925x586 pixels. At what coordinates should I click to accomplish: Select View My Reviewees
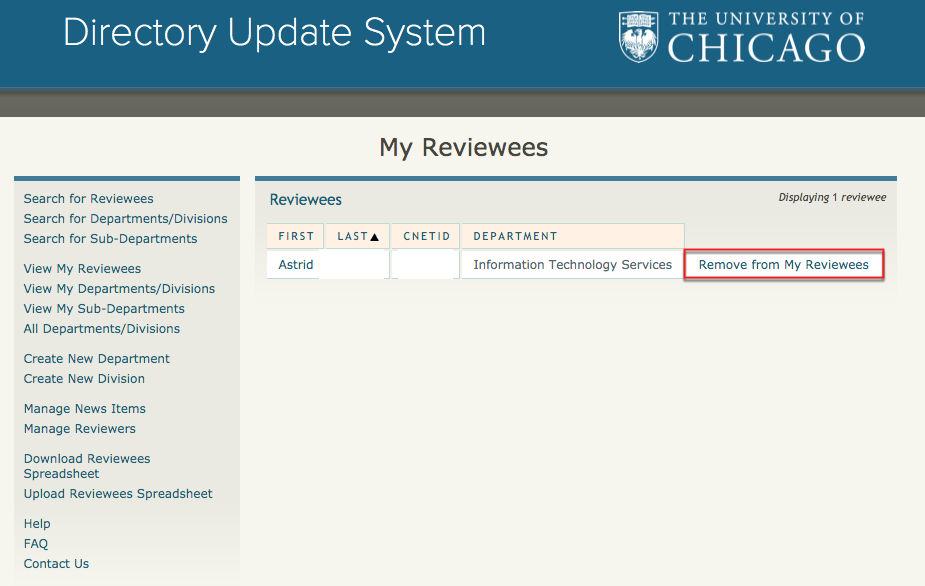click(x=83, y=269)
